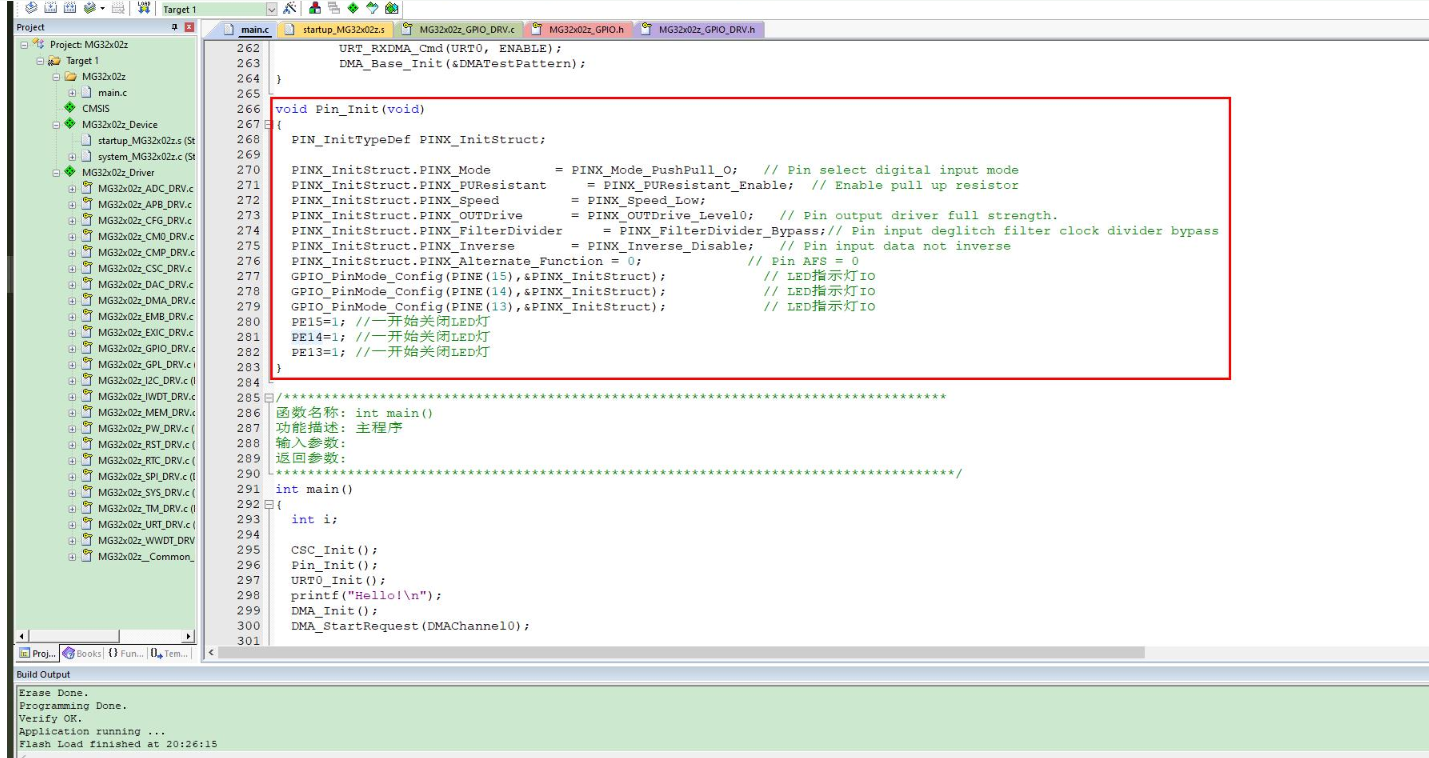This screenshot has height=758, width=1429.
Task: Expand the MG32x02z_ADC_DRV.c tree node
Action: [73, 189]
